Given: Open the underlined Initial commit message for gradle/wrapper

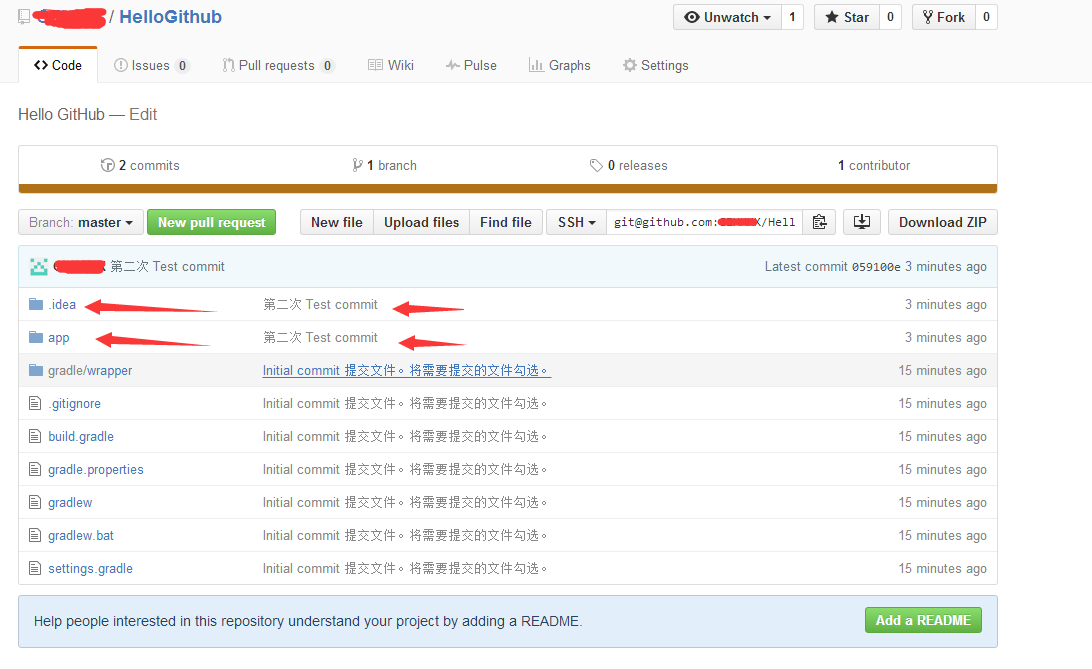Looking at the screenshot, I should pos(407,370).
